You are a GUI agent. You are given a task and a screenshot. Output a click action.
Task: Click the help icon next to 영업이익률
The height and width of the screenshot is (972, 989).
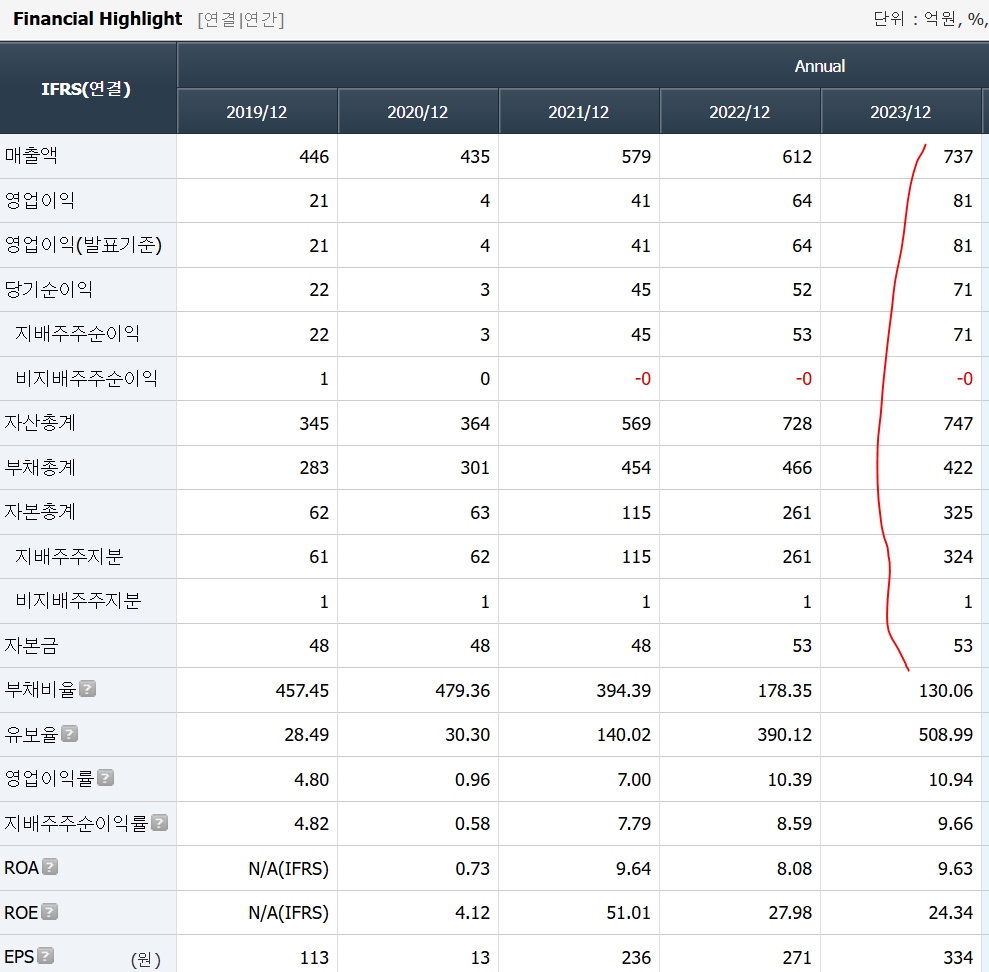106,778
